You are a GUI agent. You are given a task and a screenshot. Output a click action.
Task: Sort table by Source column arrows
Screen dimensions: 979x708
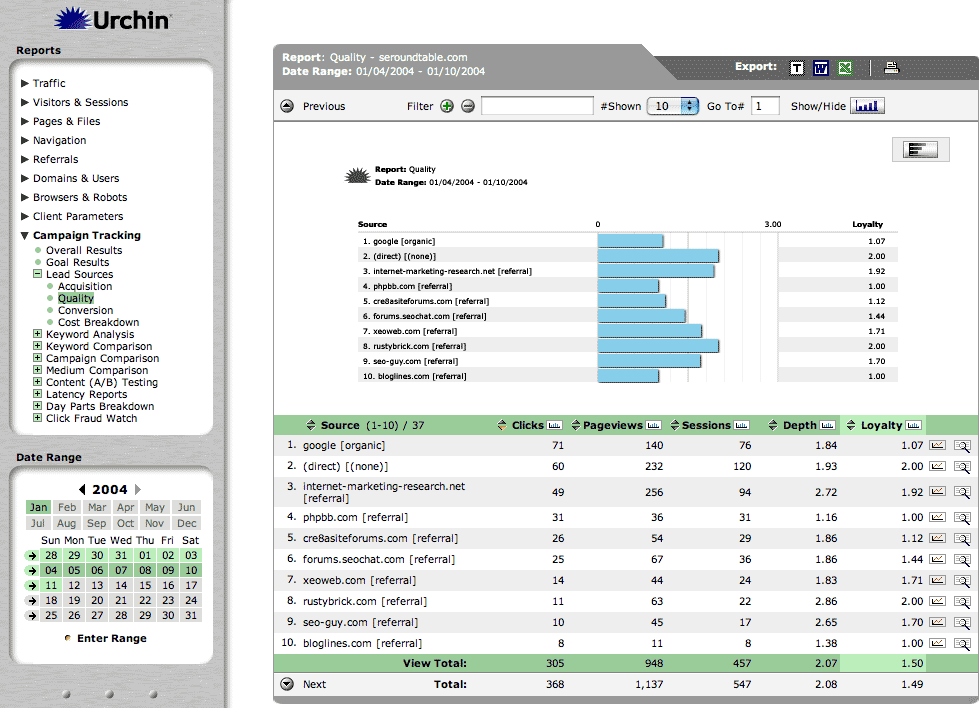[x=311, y=426]
